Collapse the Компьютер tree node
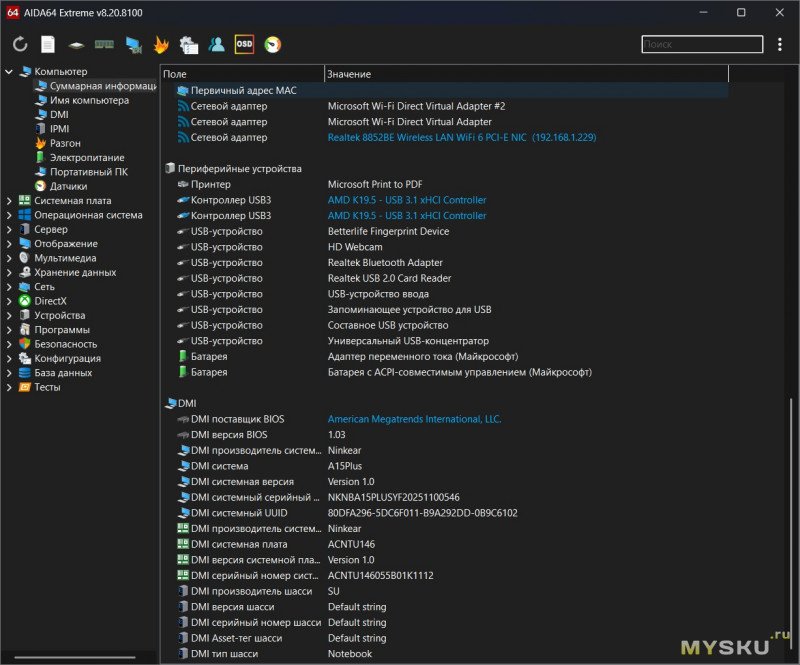Screen dimensions: 800x665 click(9, 72)
